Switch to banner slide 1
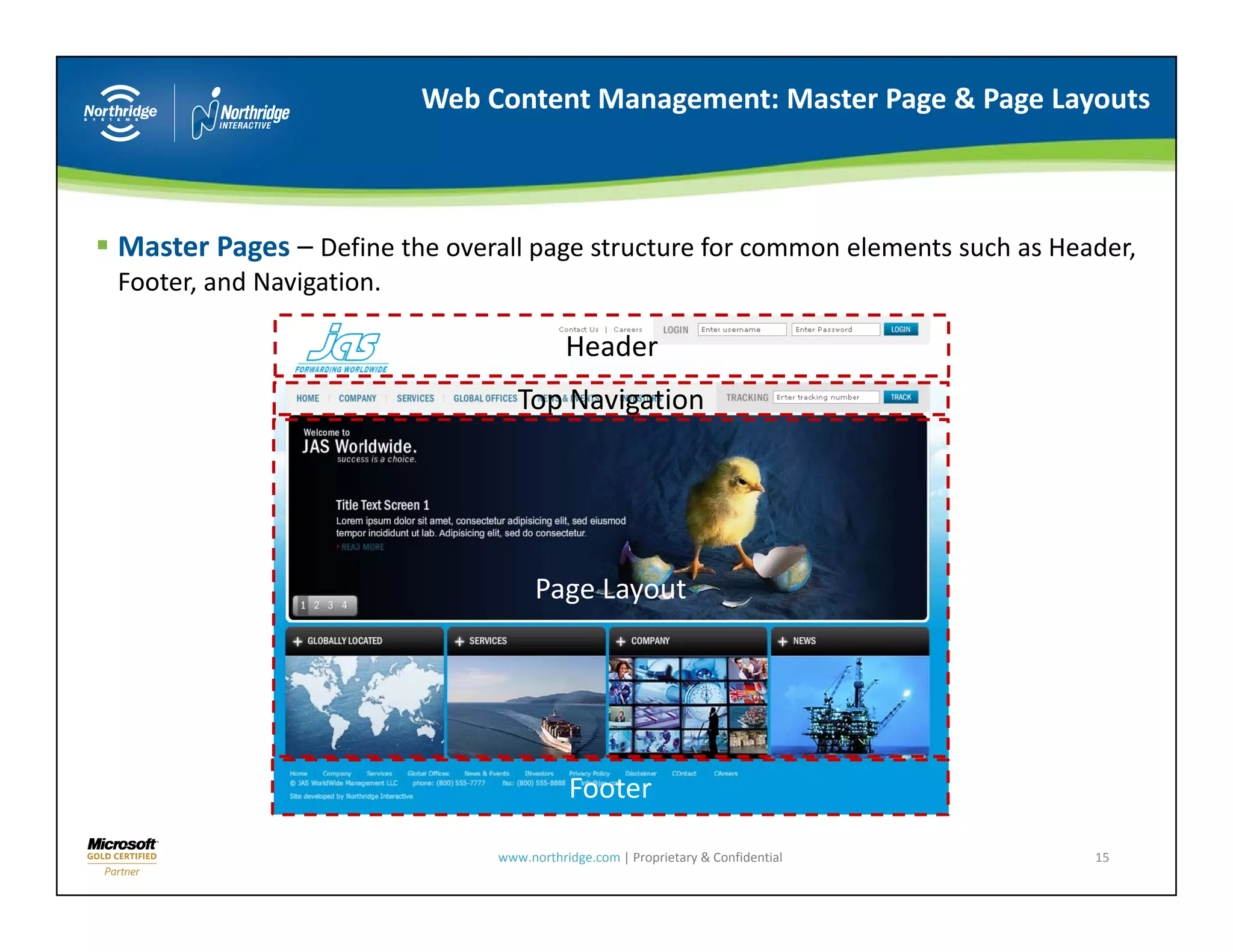The height and width of the screenshot is (952, 1233). tap(303, 605)
